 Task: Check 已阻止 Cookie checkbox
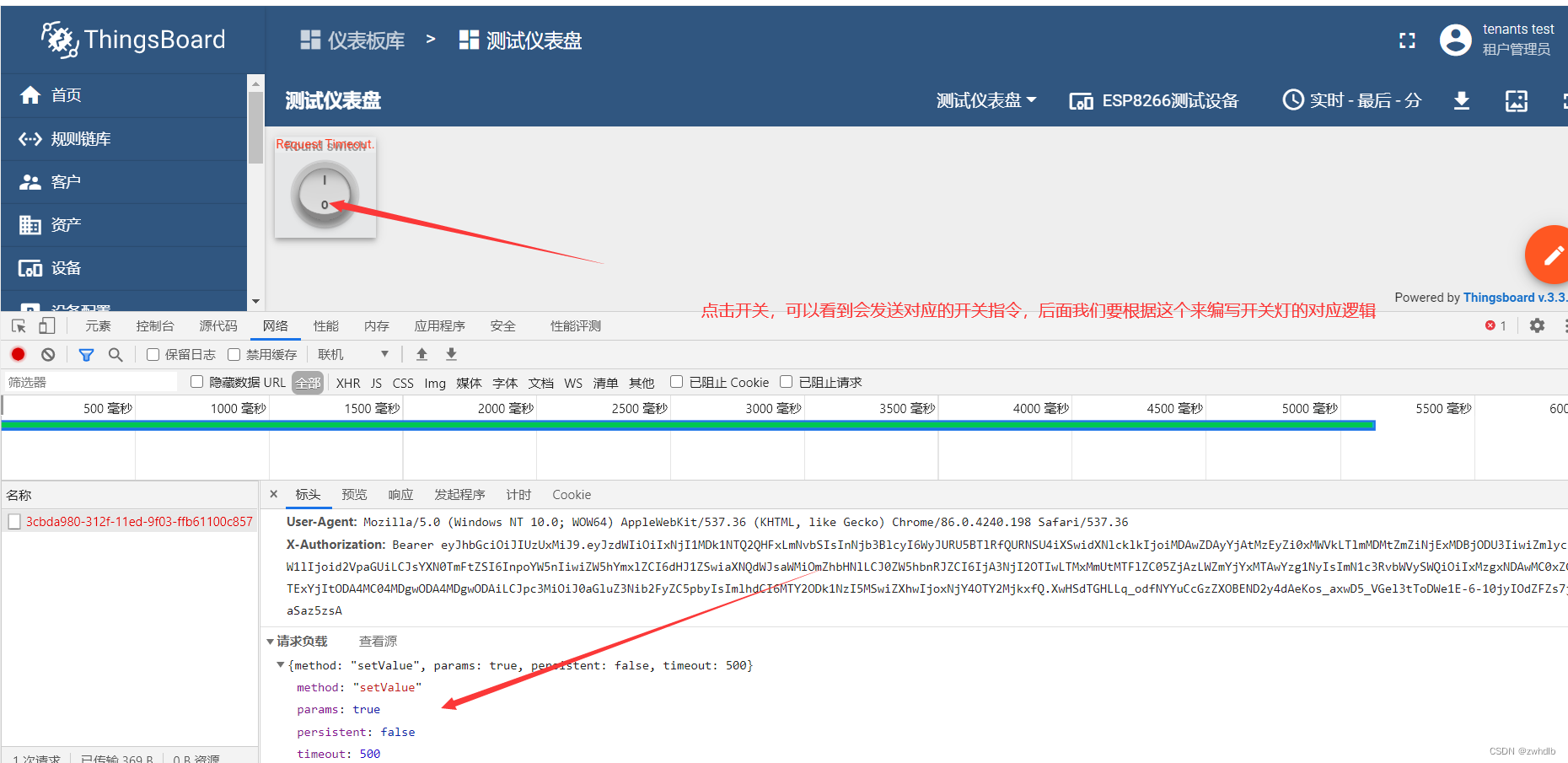676,382
